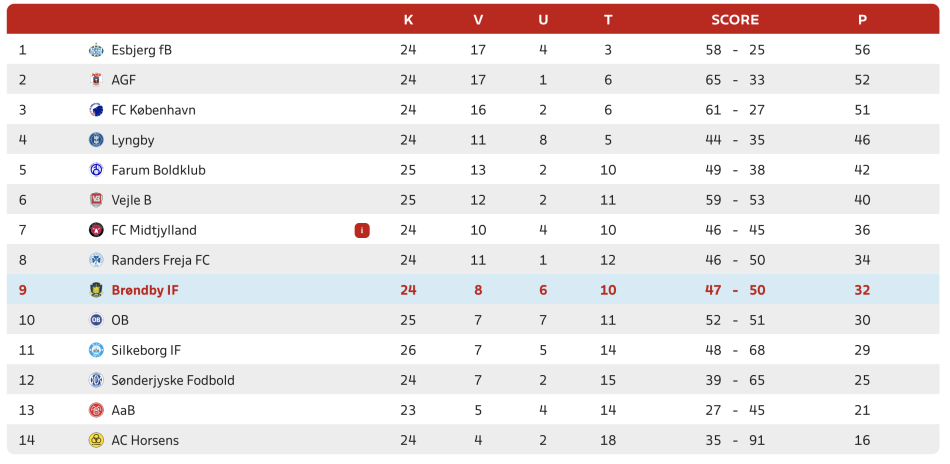Open Sønderjyske Fodbold team page

[173, 380]
